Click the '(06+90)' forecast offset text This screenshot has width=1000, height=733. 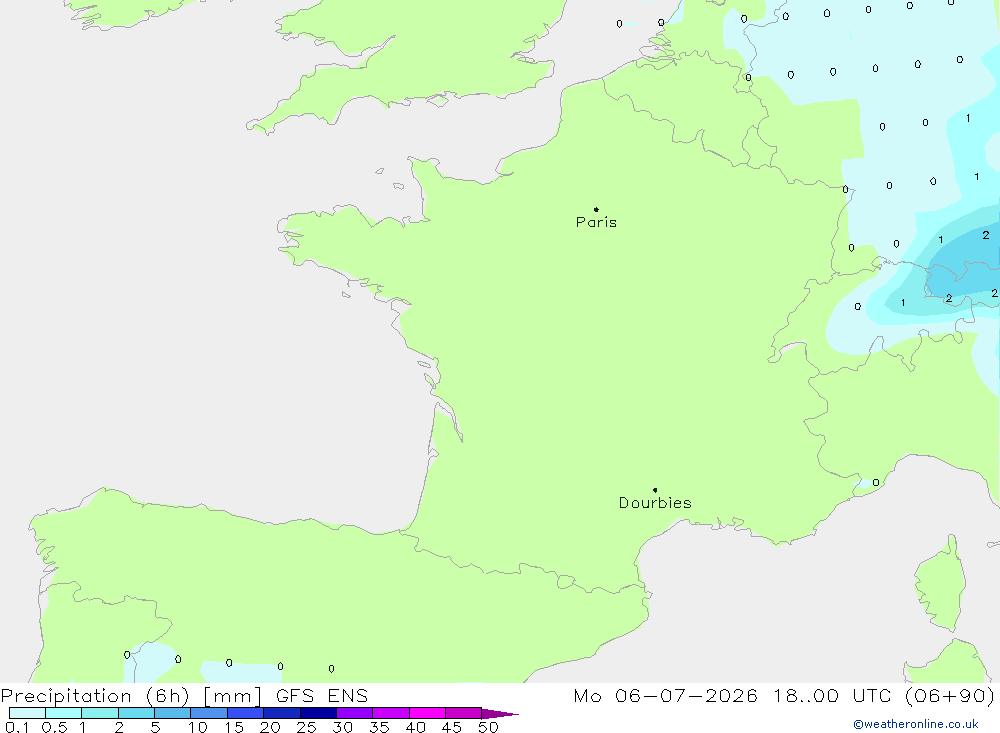[950, 696]
